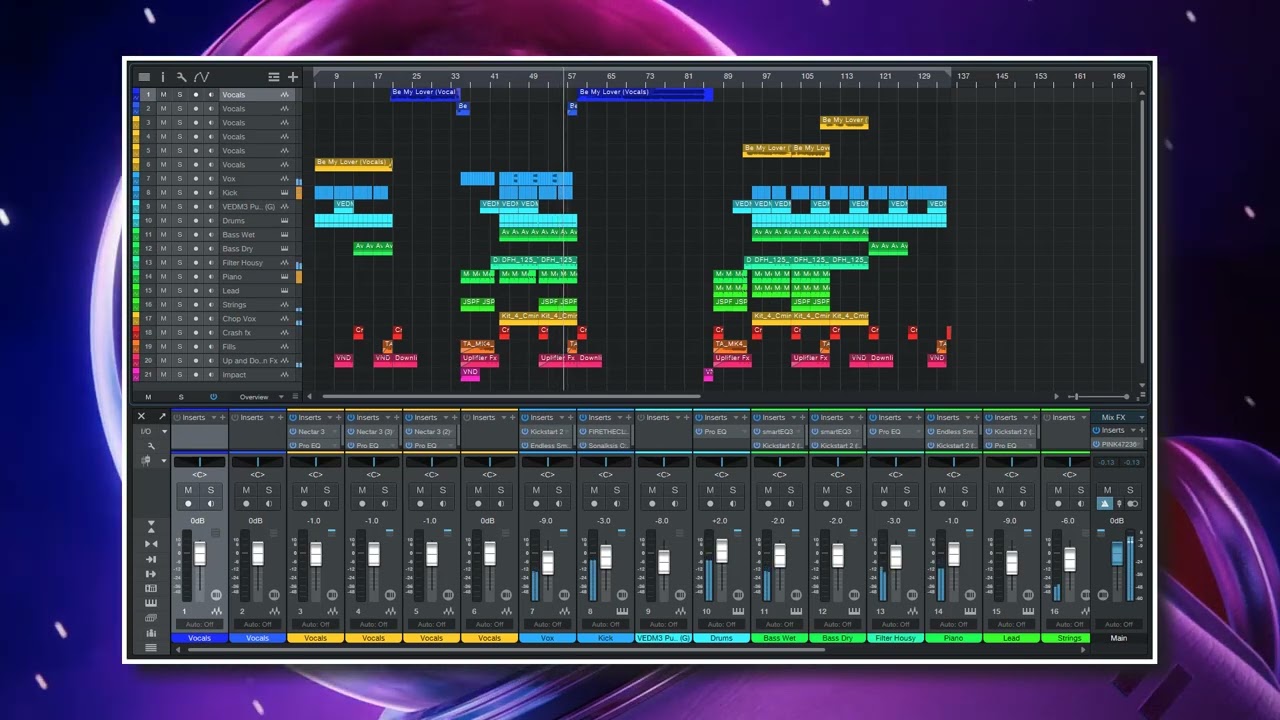Select the Kick channel label in mixer

click(605, 638)
